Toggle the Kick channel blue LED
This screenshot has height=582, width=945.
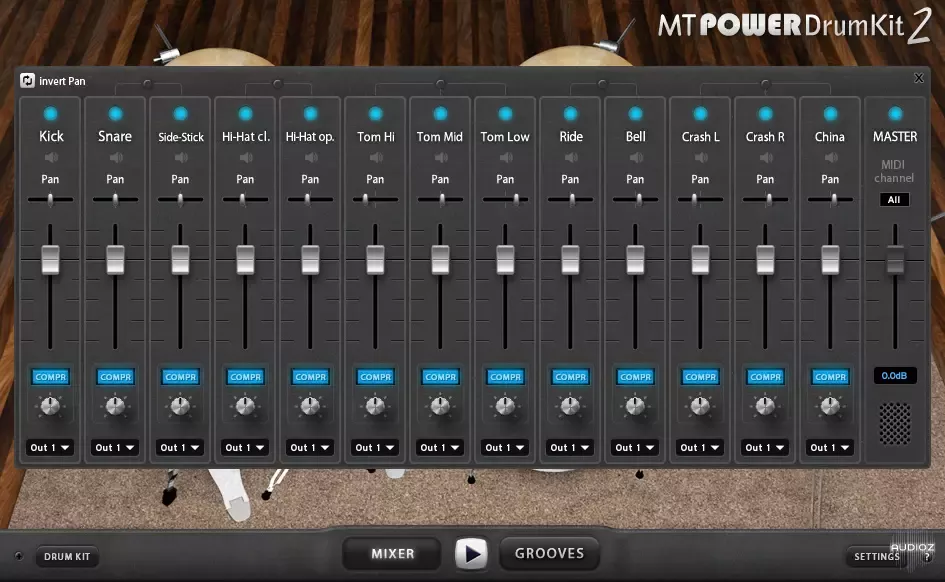pos(51,113)
